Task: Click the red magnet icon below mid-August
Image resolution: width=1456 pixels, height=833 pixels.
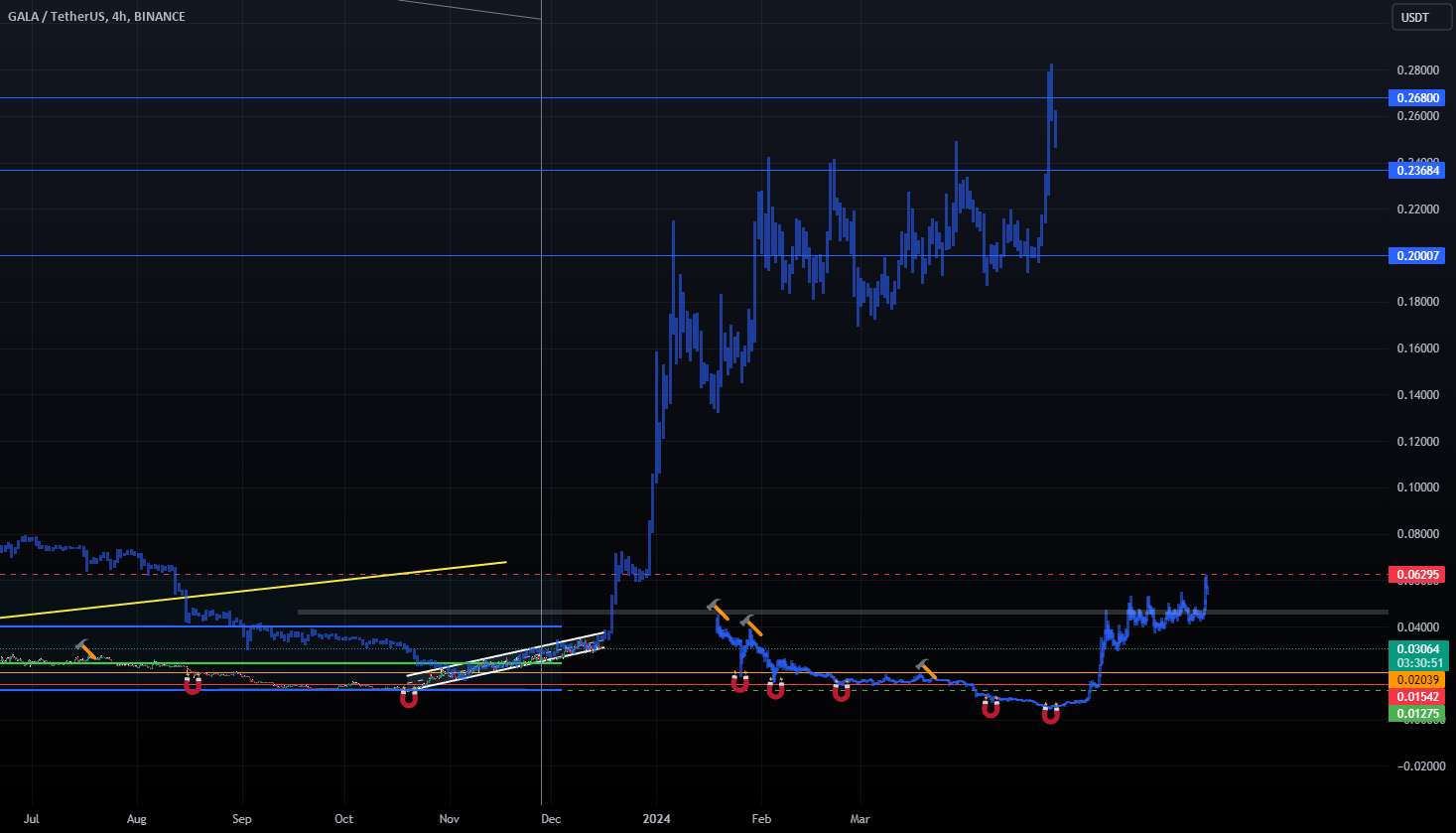Action: pos(193,684)
